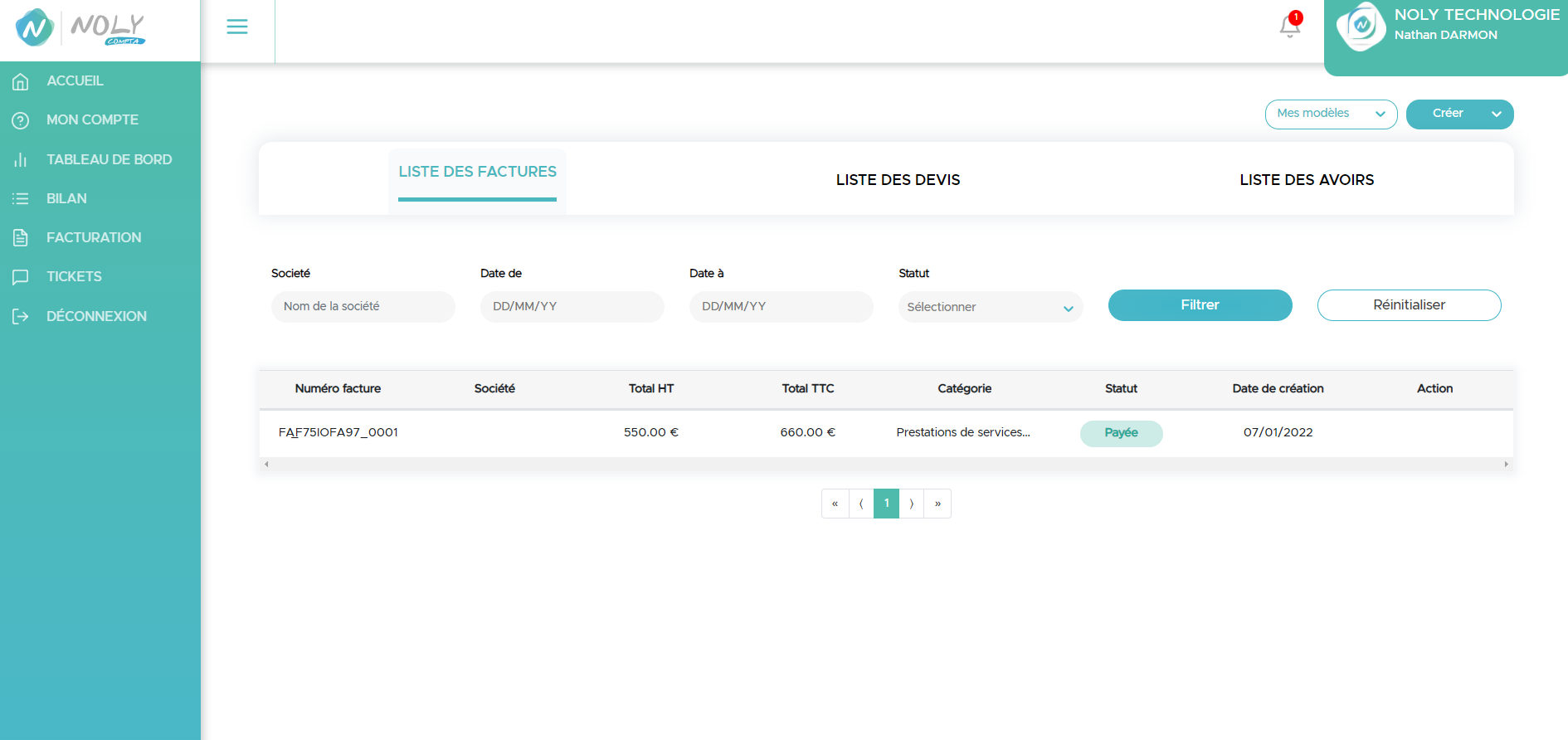Click the hamburger menu icon

[x=237, y=27]
